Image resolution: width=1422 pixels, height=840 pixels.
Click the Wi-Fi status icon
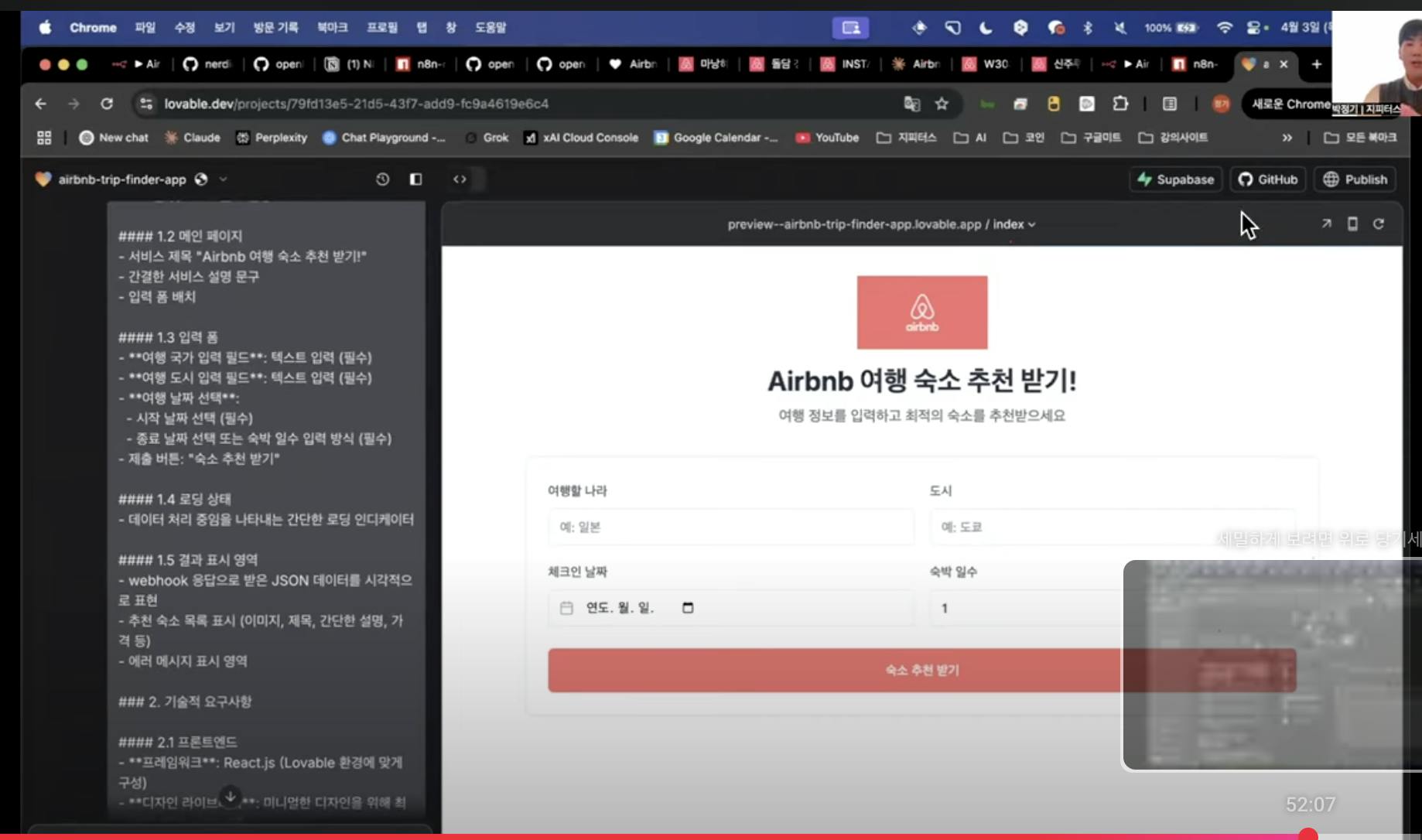tap(1224, 28)
